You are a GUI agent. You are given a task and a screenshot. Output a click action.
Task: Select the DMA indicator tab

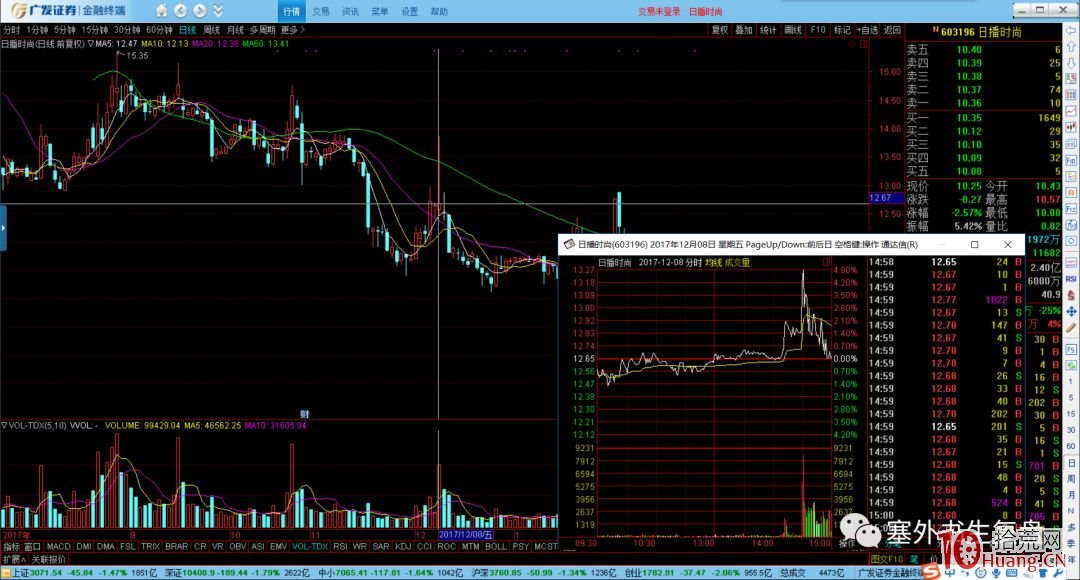coord(105,546)
